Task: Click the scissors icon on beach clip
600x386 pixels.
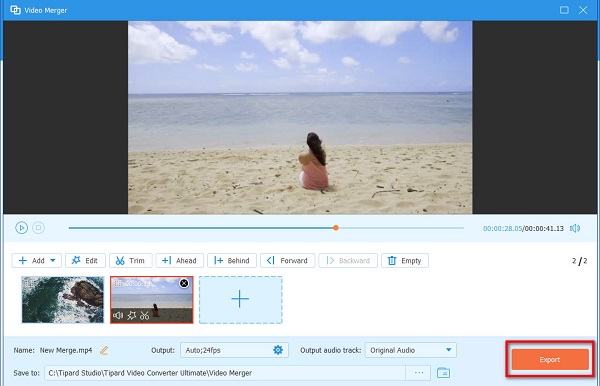Action: [x=144, y=316]
